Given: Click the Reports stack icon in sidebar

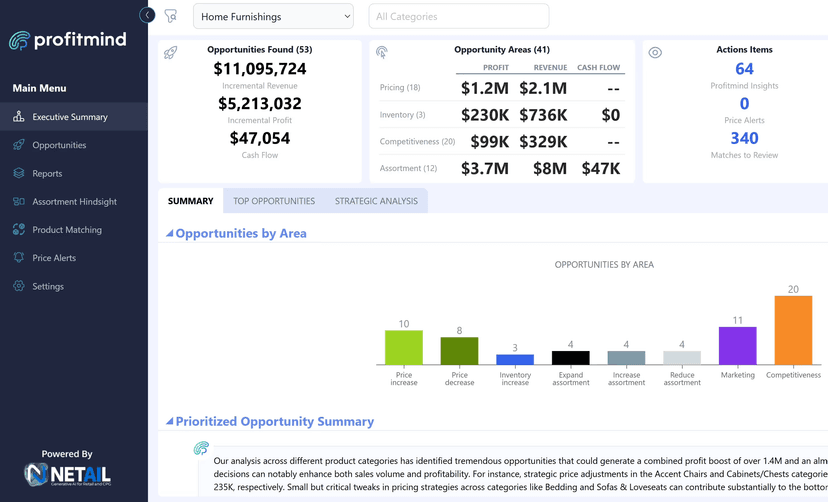Looking at the screenshot, I should tap(18, 173).
